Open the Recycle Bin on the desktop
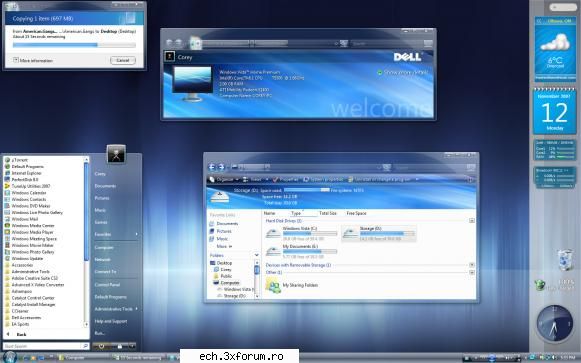 pyautogui.click(x=565, y=259)
